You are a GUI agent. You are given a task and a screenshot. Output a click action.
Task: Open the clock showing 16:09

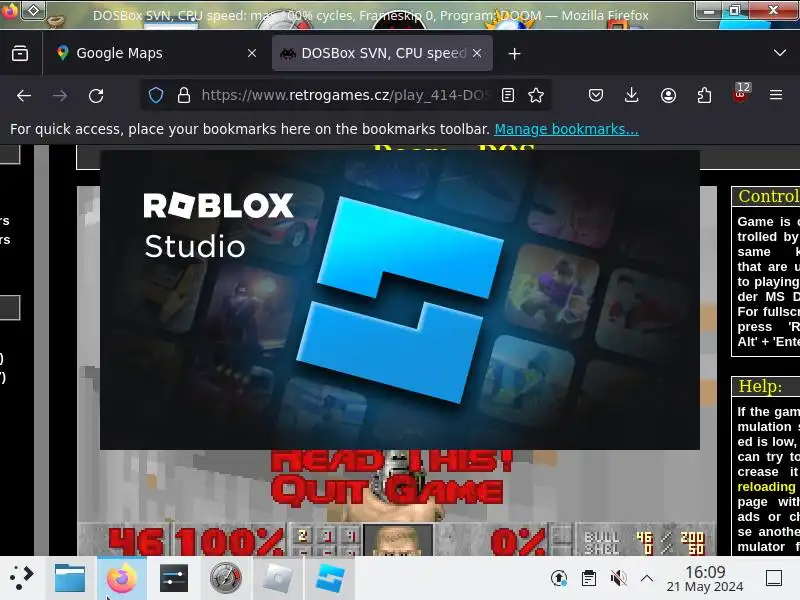pyautogui.click(x=705, y=579)
